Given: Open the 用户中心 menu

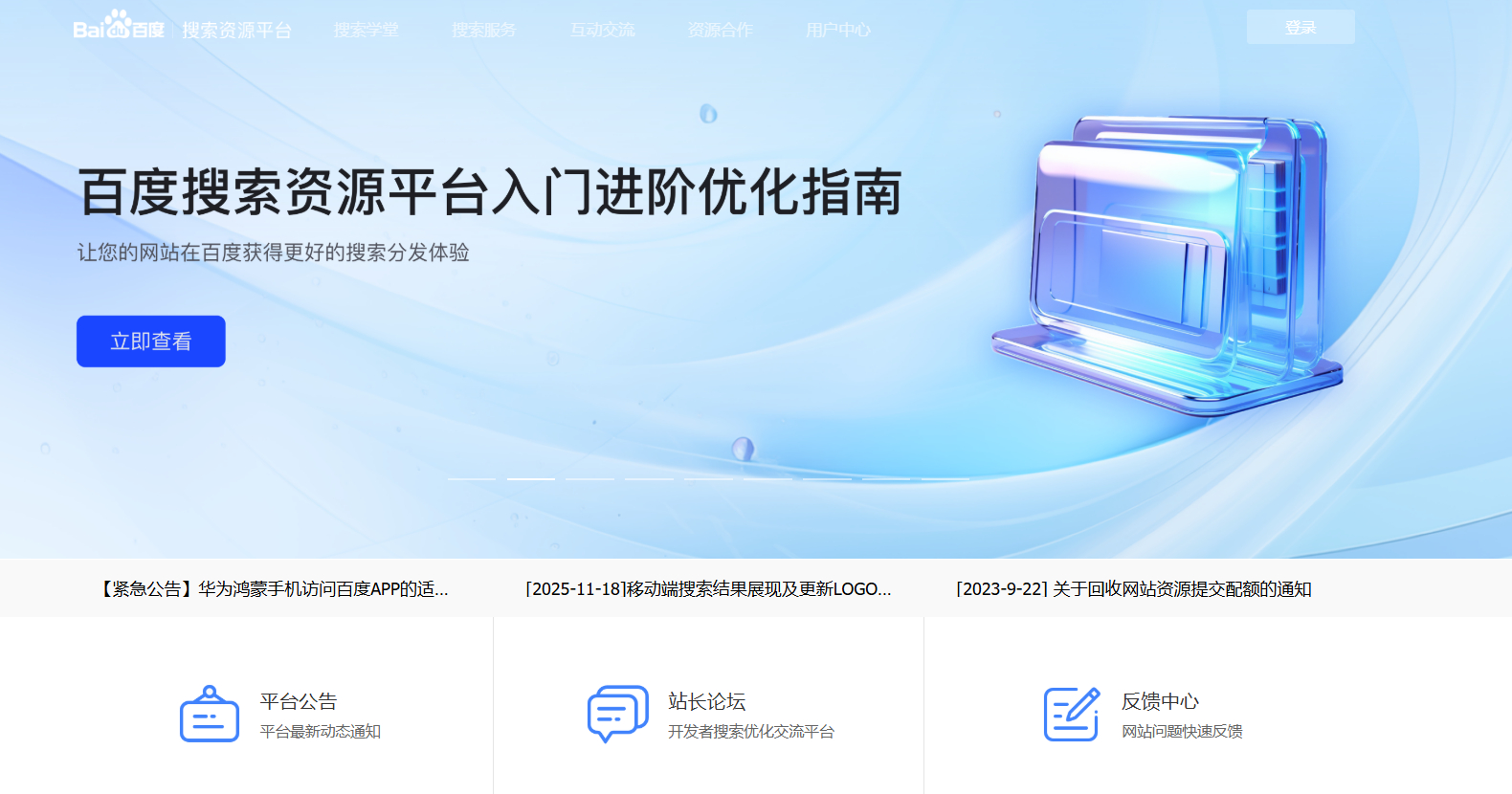Looking at the screenshot, I should tap(838, 31).
